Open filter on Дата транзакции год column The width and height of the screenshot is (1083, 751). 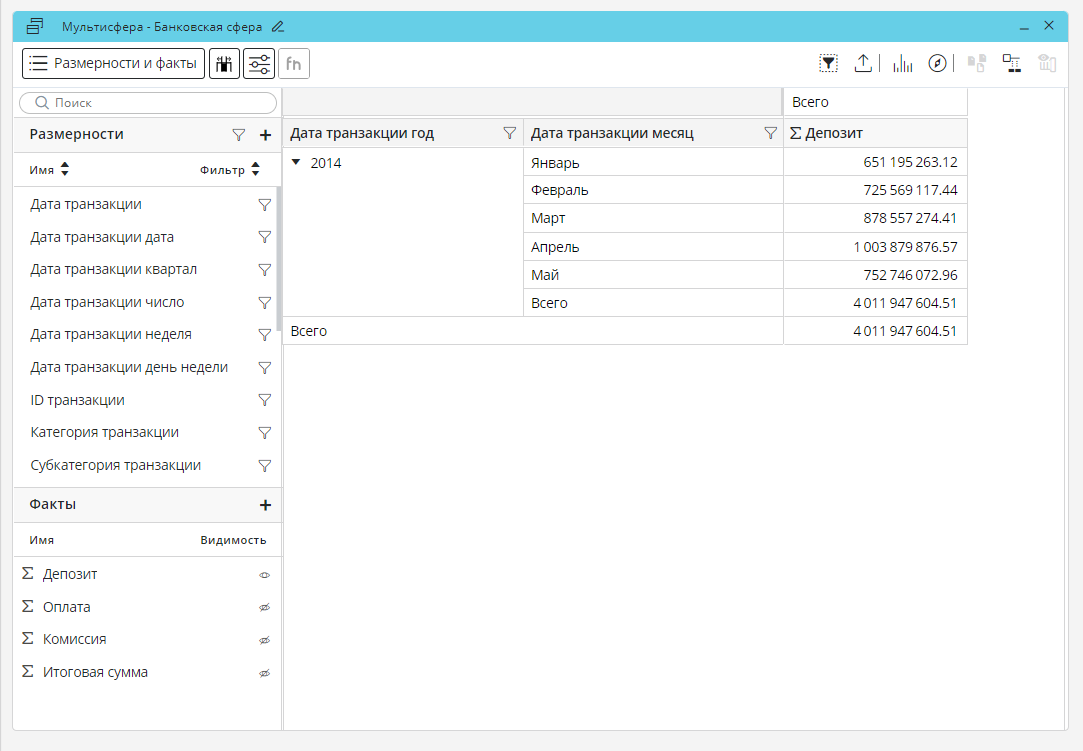click(x=509, y=133)
